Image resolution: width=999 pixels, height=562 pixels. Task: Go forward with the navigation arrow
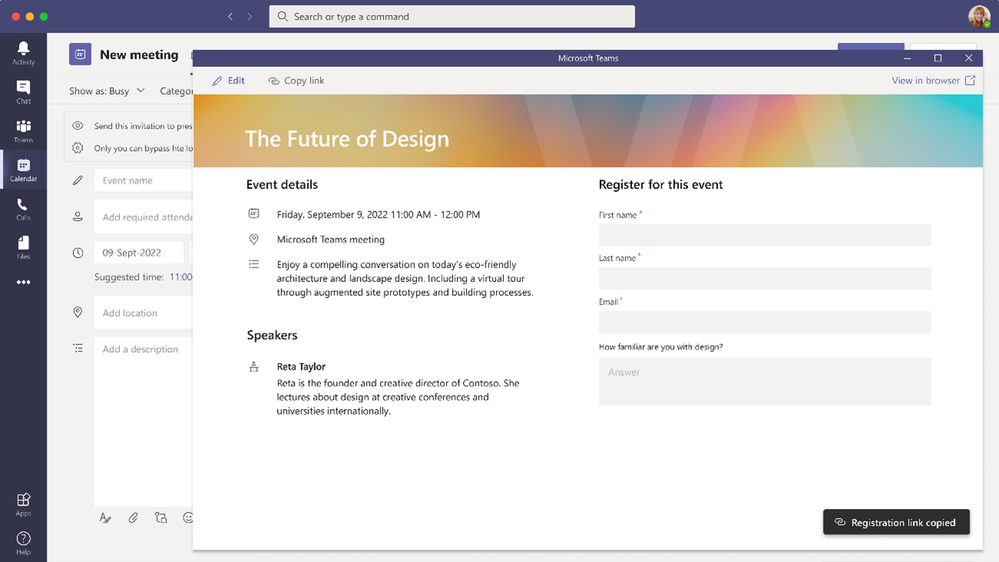click(x=250, y=17)
